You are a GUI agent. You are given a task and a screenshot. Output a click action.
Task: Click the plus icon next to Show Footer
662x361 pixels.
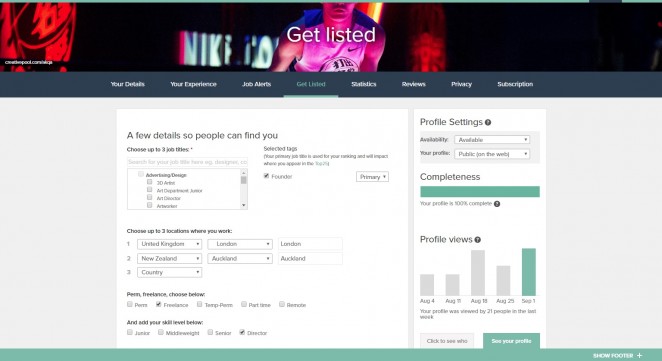640,356
